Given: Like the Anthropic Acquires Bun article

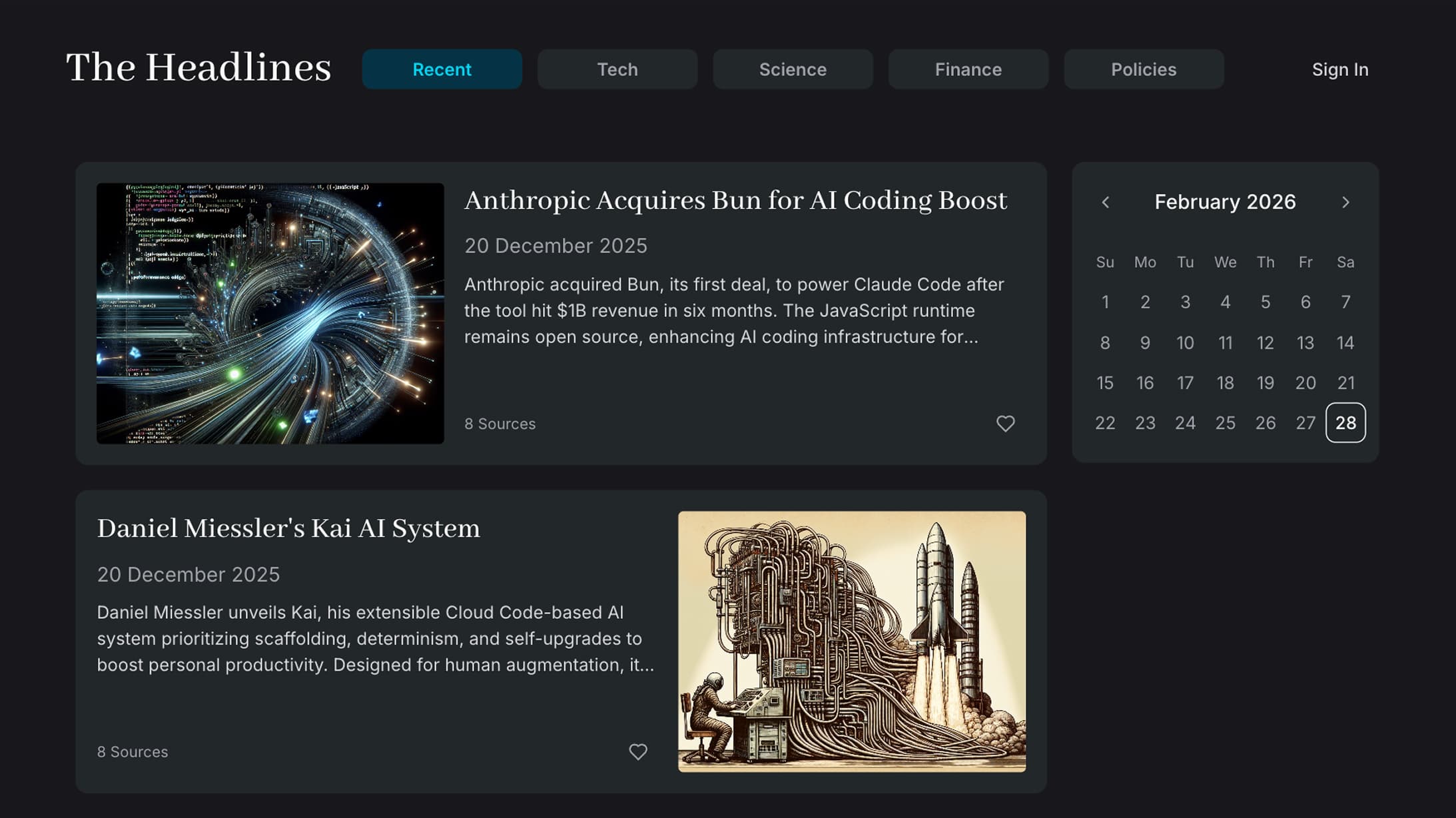Looking at the screenshot, I should tap(1005, 424).
